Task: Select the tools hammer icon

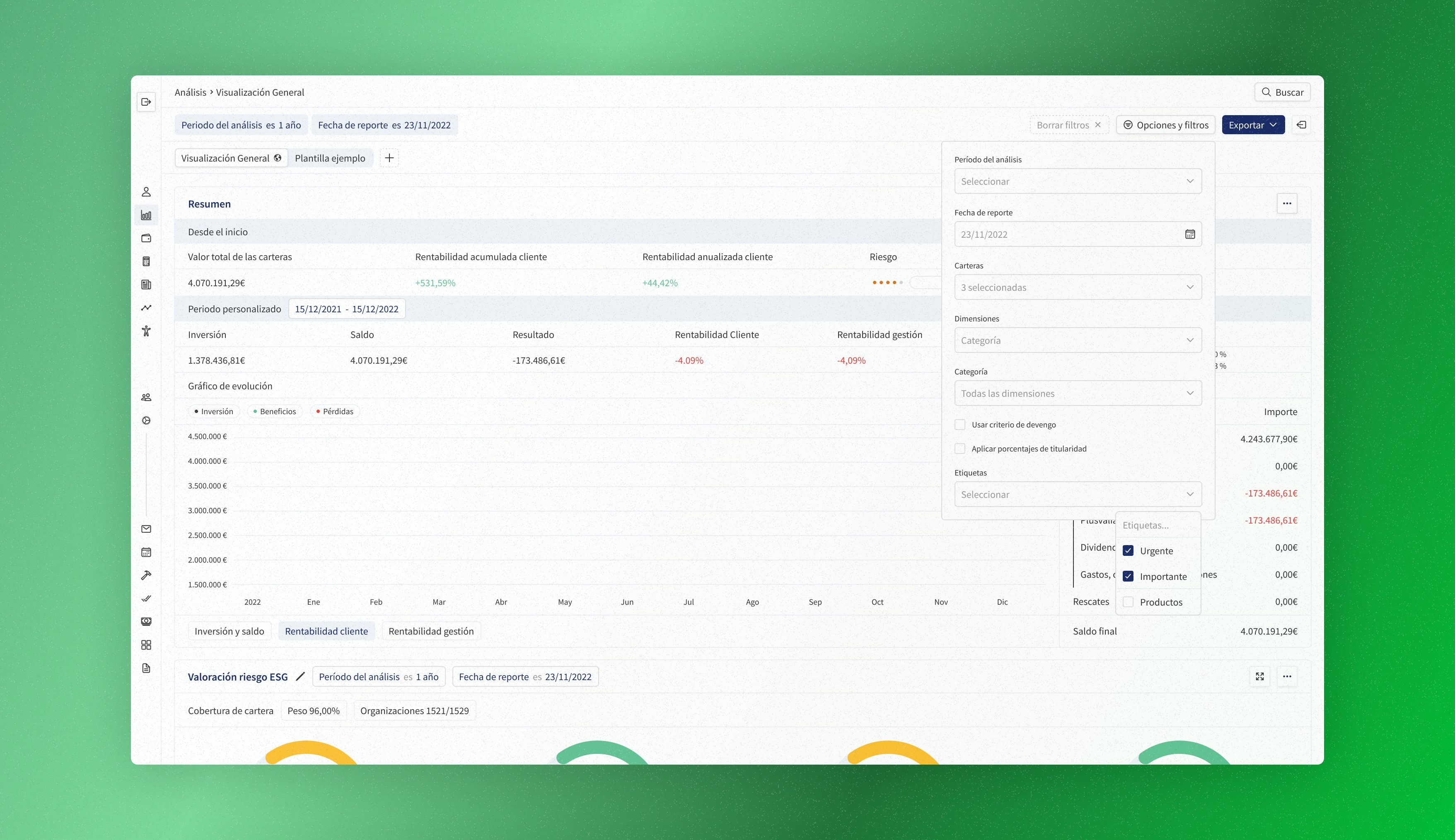Action: (x=146, y=575)
